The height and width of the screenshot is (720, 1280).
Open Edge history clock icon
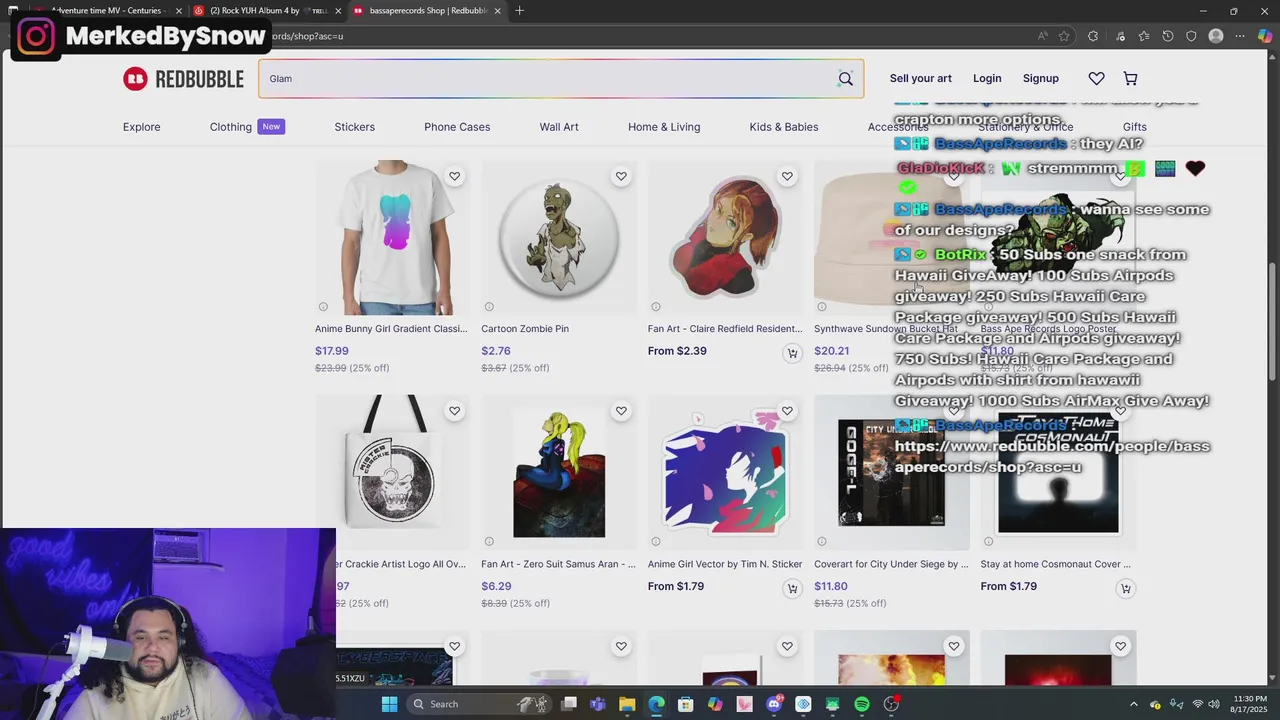[x=1167, y=36]
